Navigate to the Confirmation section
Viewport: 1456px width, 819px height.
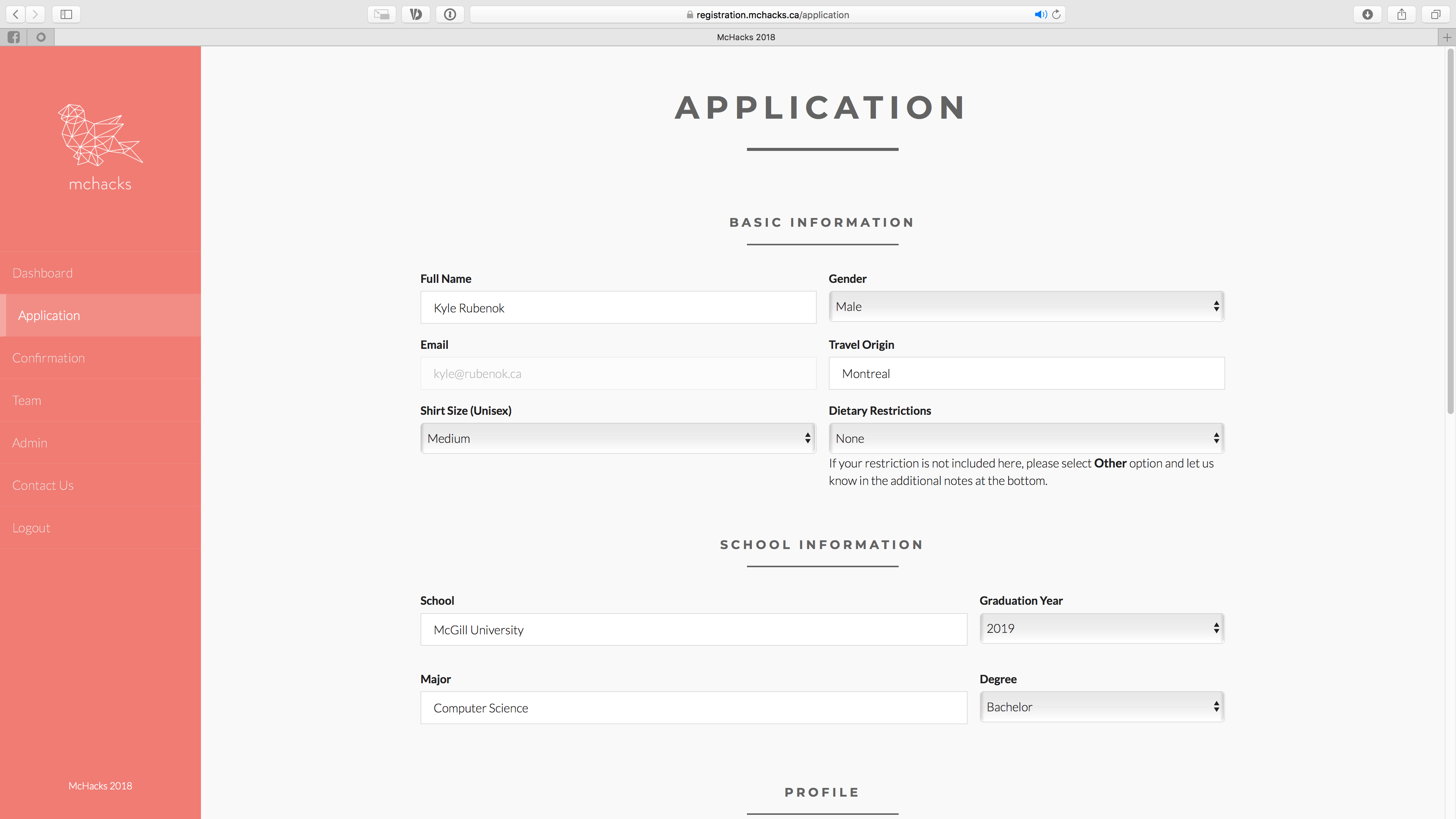tap(48, 357)
